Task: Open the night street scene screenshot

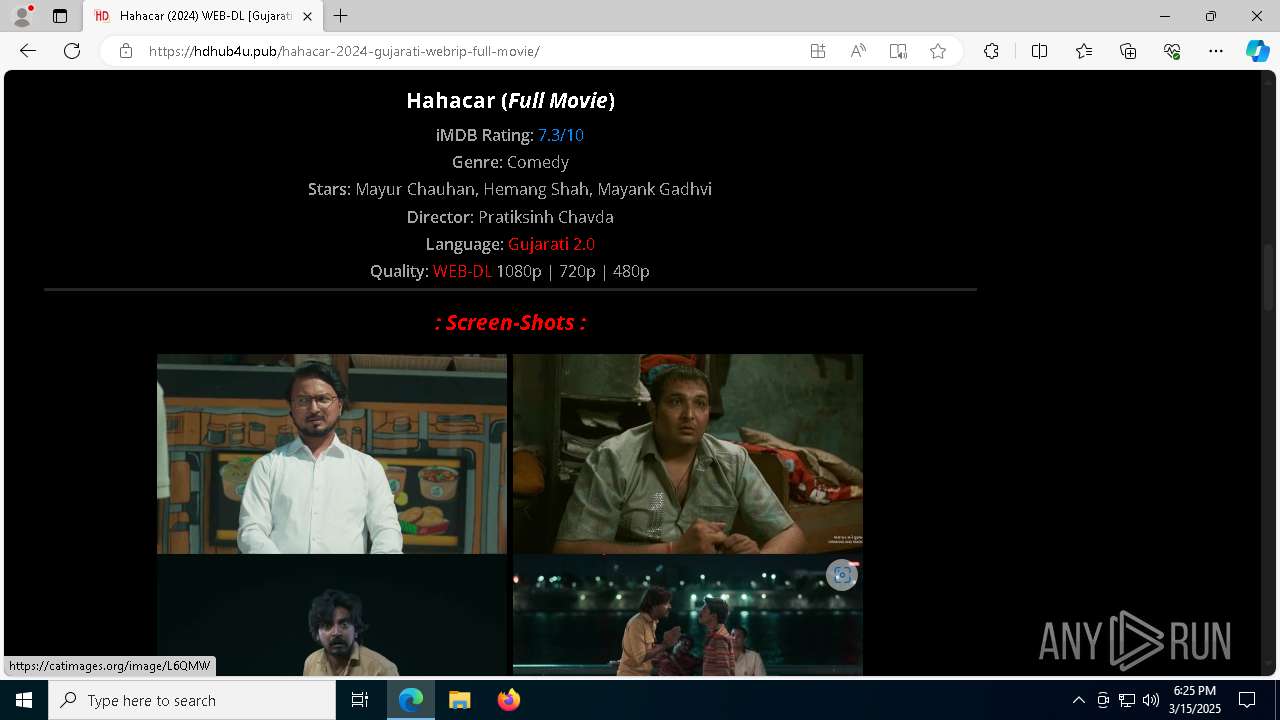Action: (x=688, y=616)
